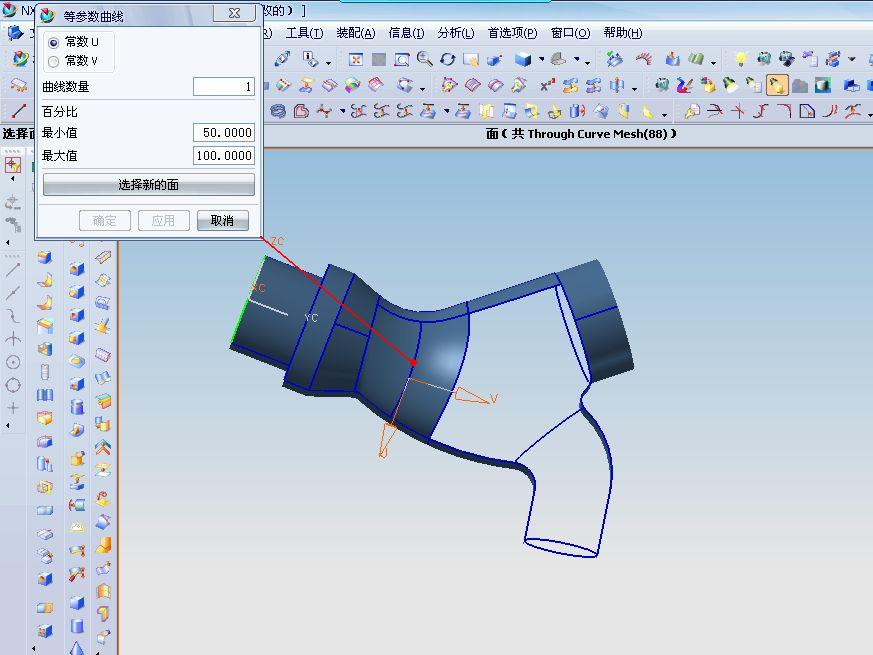Click the blue cone primitive icon
This screenshot has height=655, width=873.
pyautogui.click(x=77, y=648)
